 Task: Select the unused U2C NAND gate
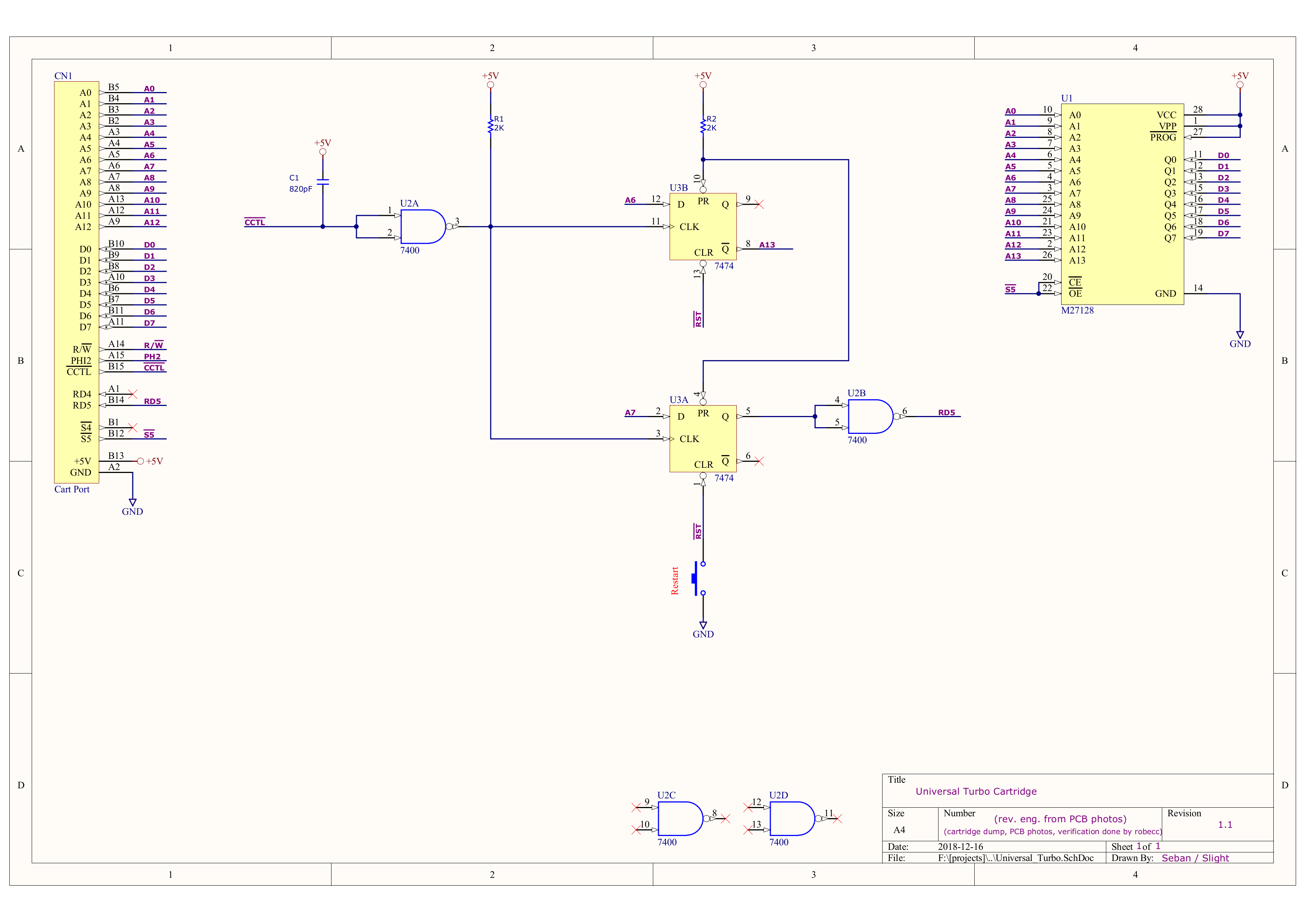[680, 818]
